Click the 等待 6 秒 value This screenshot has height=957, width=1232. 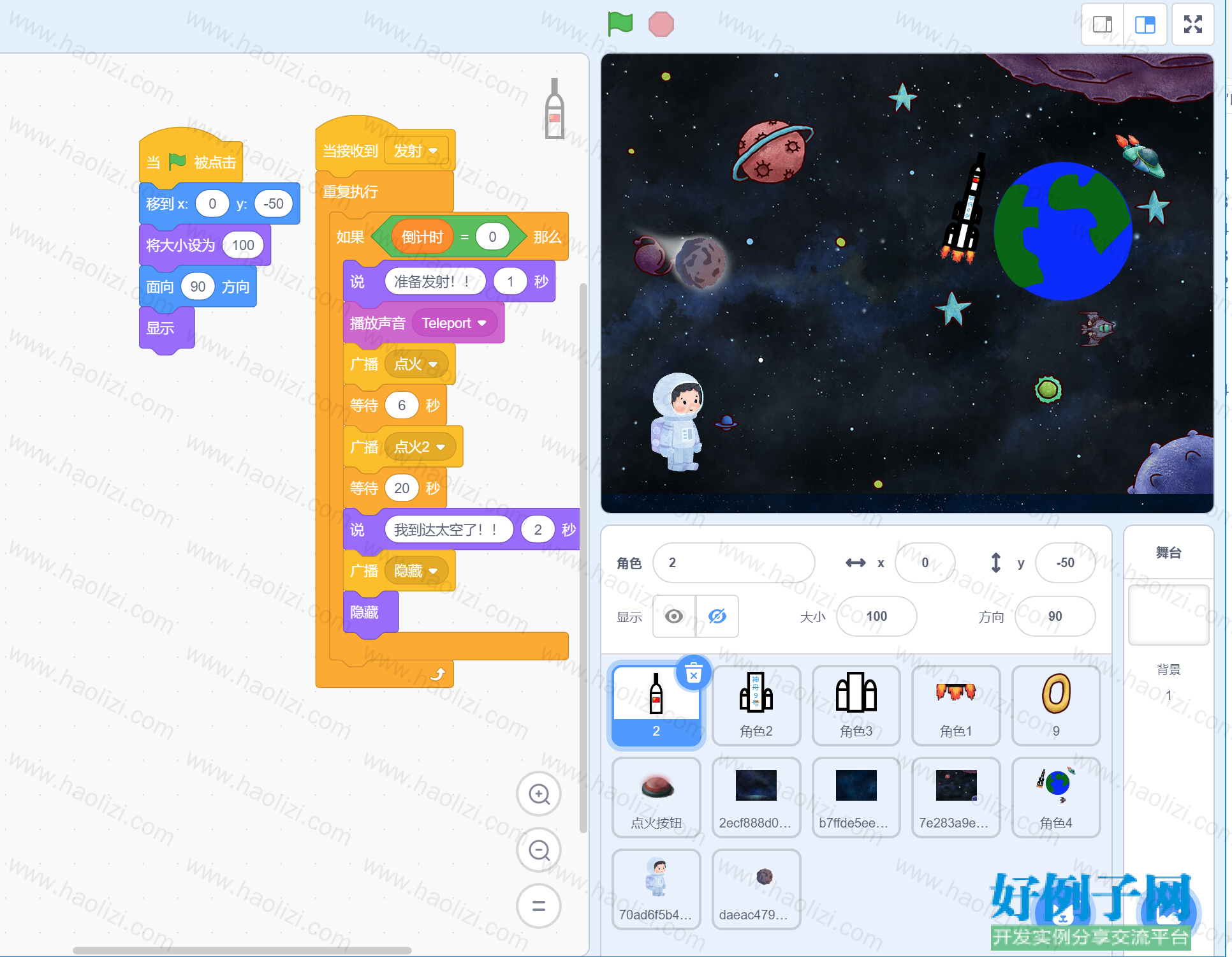pos(402,405)
